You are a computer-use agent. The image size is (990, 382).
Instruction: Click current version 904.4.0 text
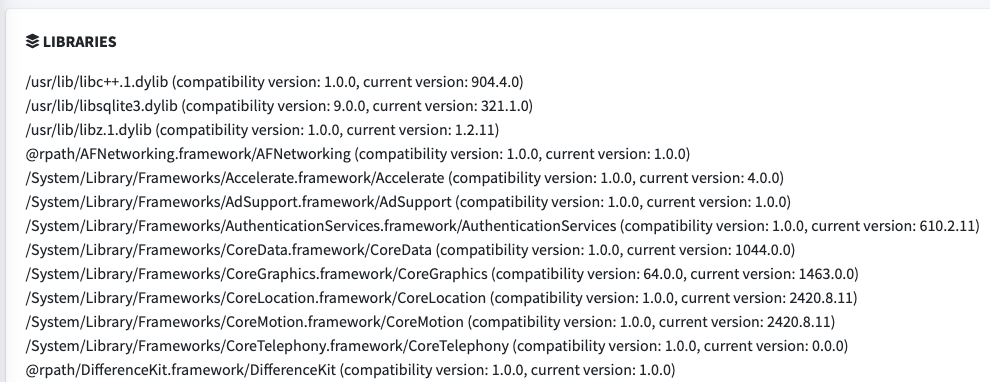click(x=441, y=82)
